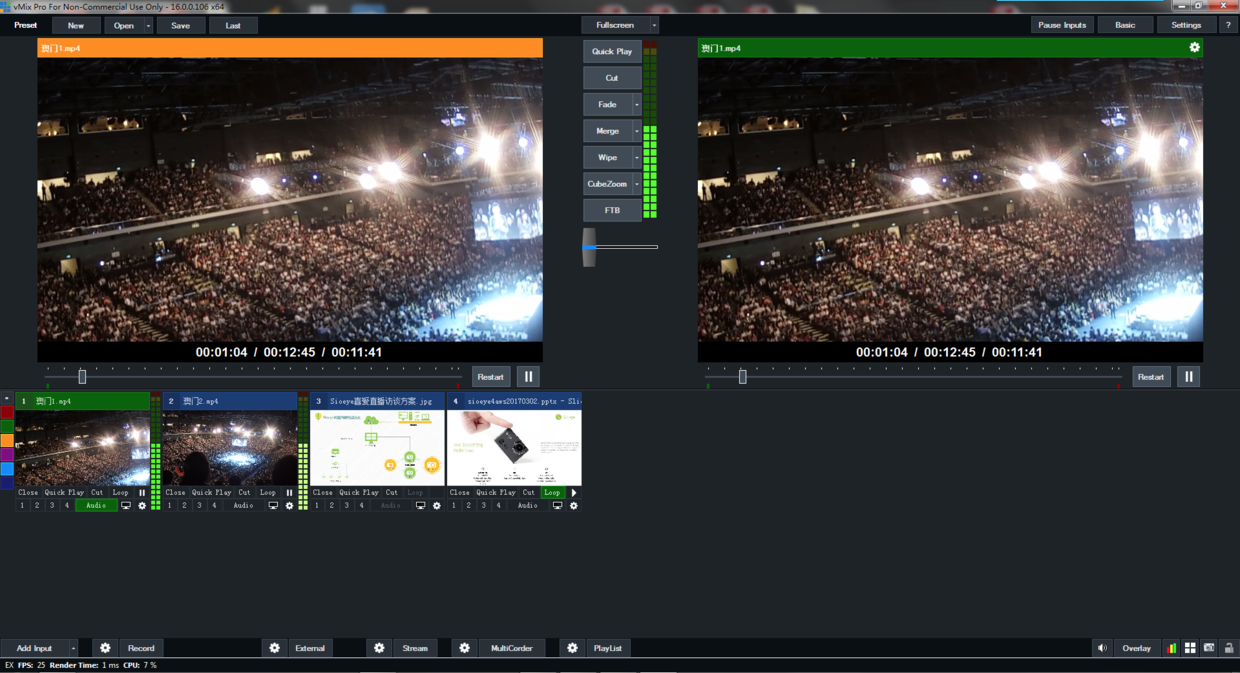Expand the Fullscreen dropdown arrow

654,25
